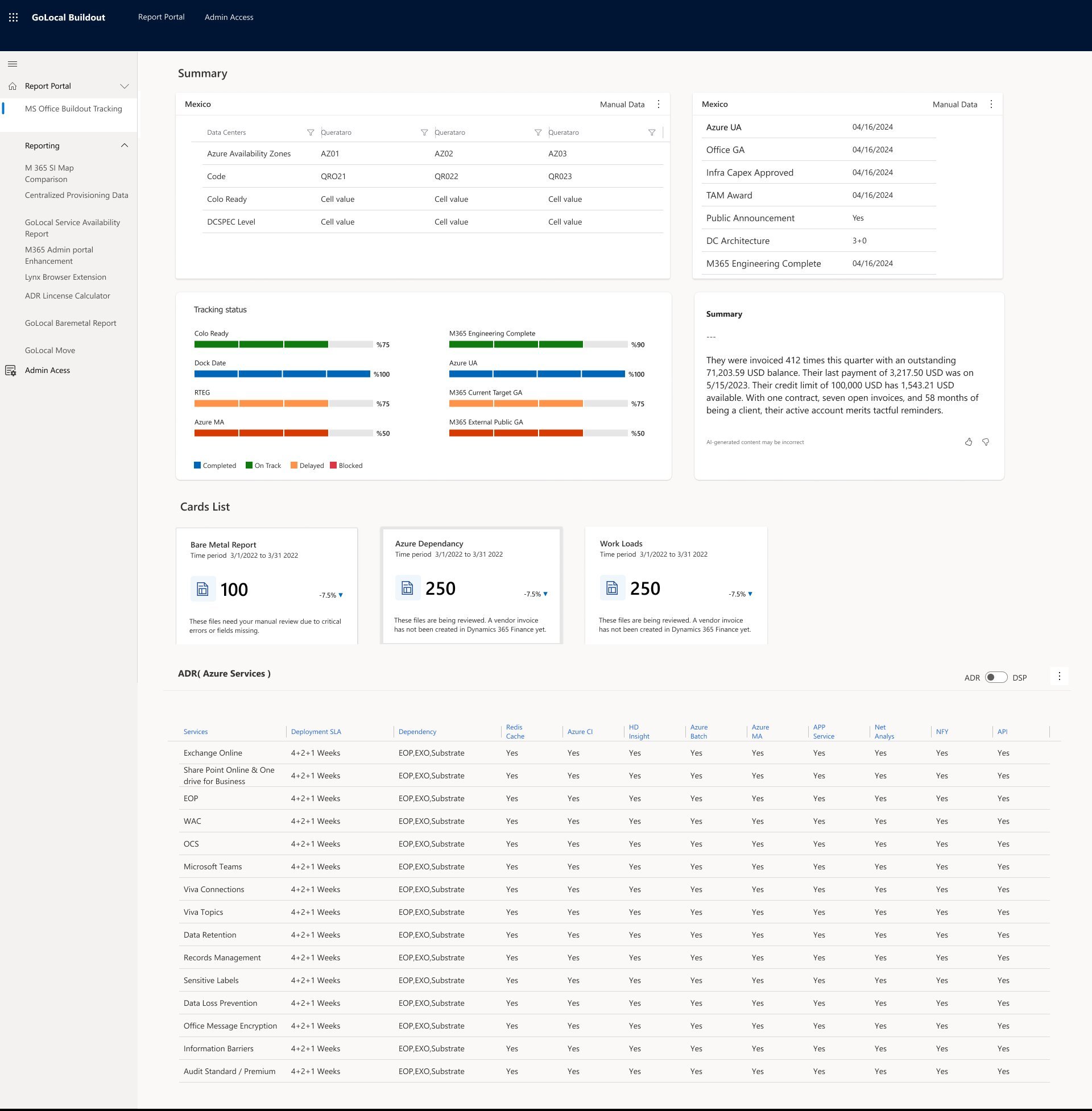The height and width of the screenshot is (1111, 1092).
Task: Click the Admin Acess settings list icon
Action: point(10,370)
